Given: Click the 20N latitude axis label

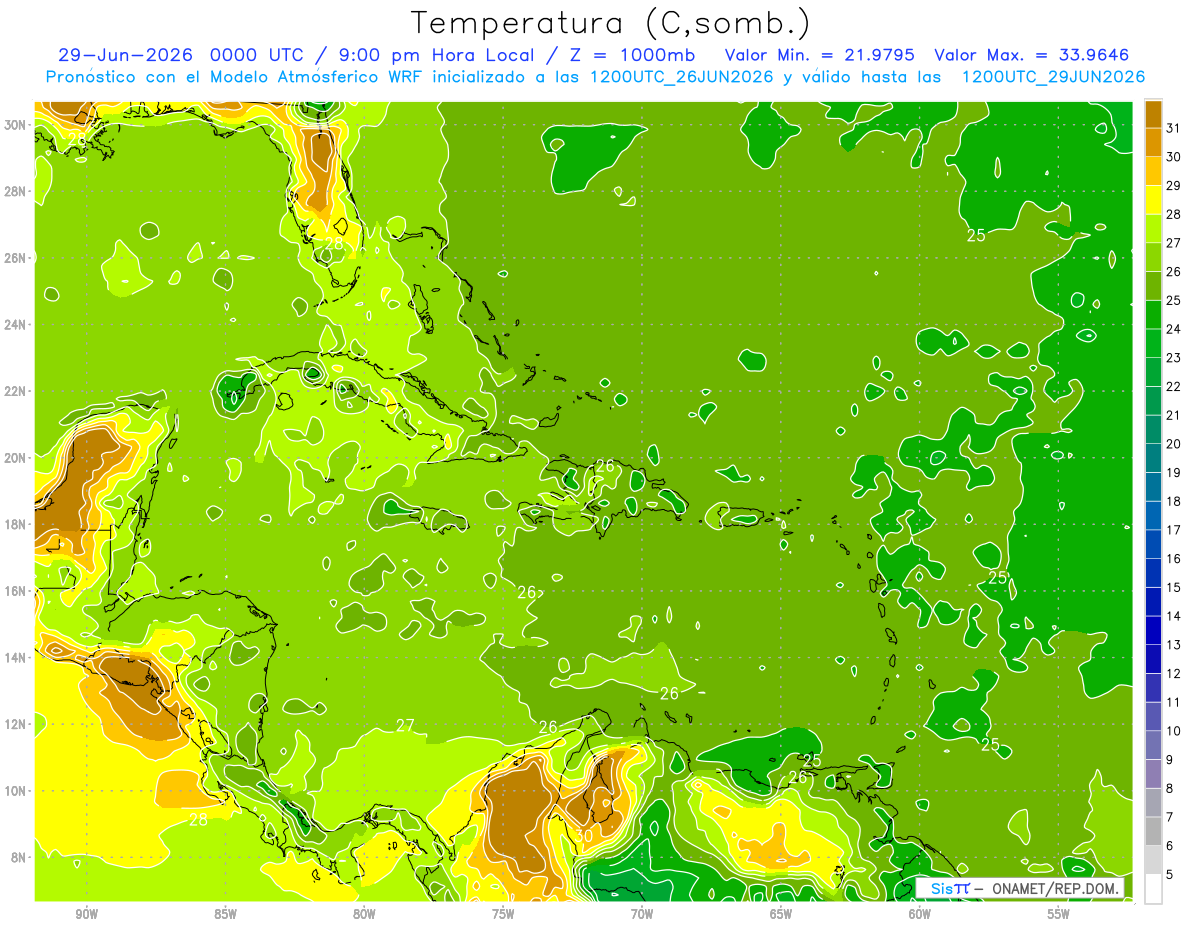Looking at the screenshot, I should tap(14, 457).
